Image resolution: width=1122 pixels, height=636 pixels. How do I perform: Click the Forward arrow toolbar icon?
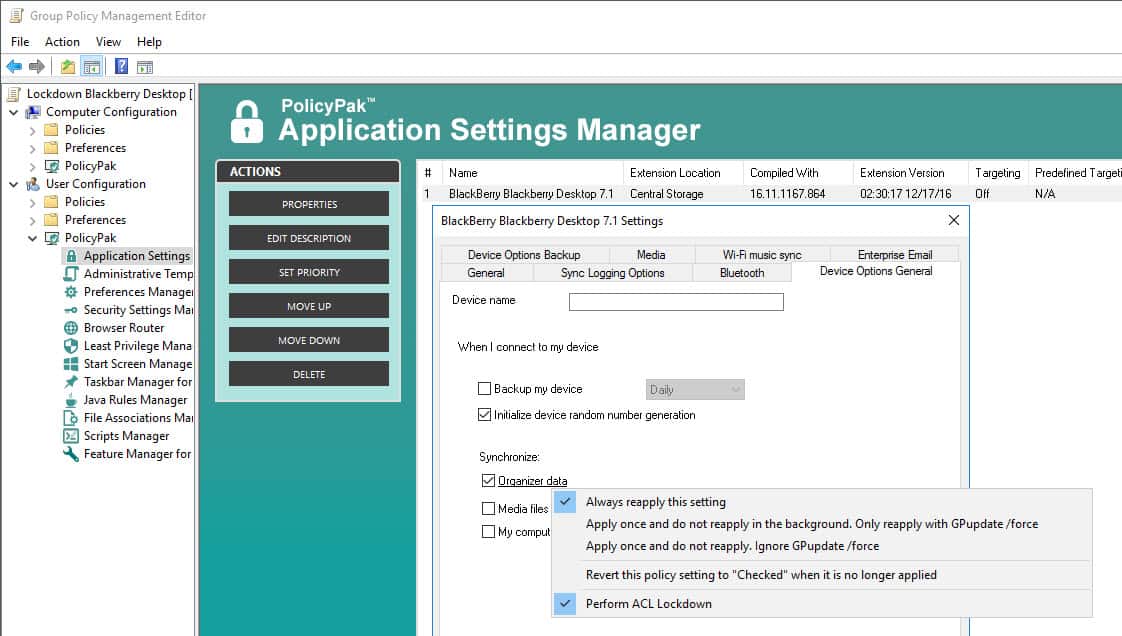pos(36,67)
